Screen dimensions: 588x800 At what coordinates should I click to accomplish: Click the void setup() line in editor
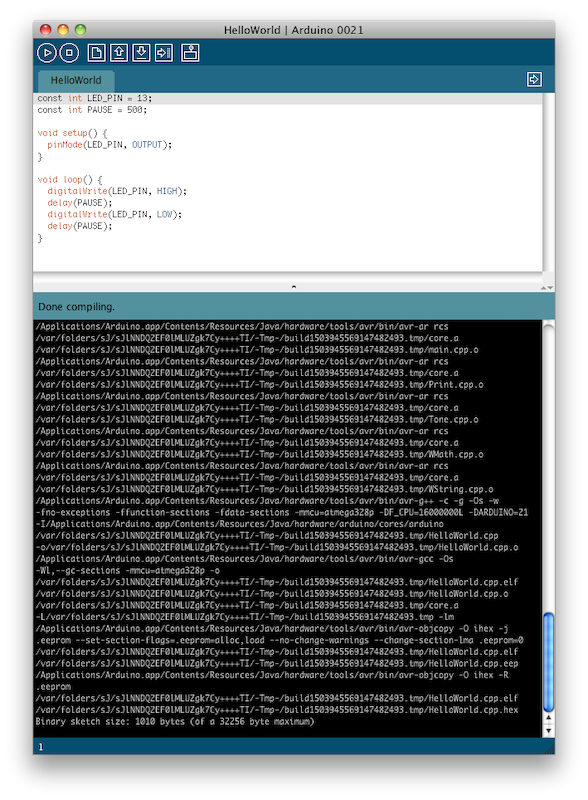pos(72,133)
